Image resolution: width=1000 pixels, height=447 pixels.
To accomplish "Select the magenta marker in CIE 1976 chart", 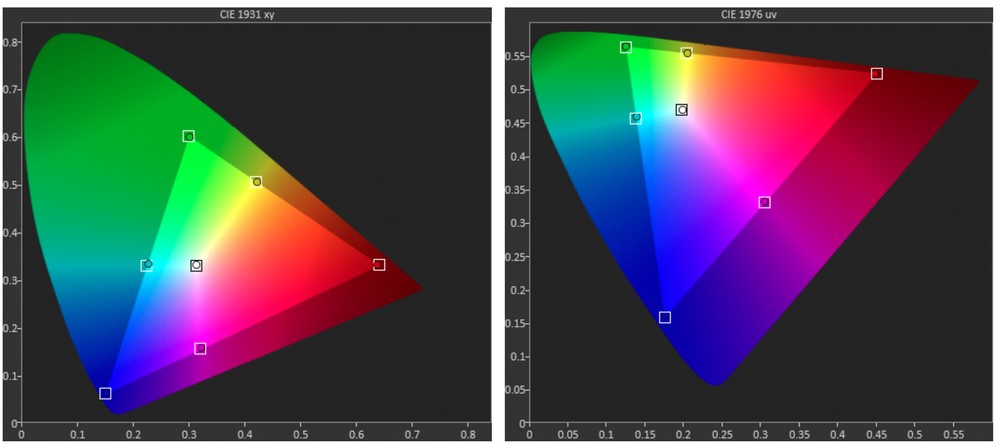I will click(764, 202).
